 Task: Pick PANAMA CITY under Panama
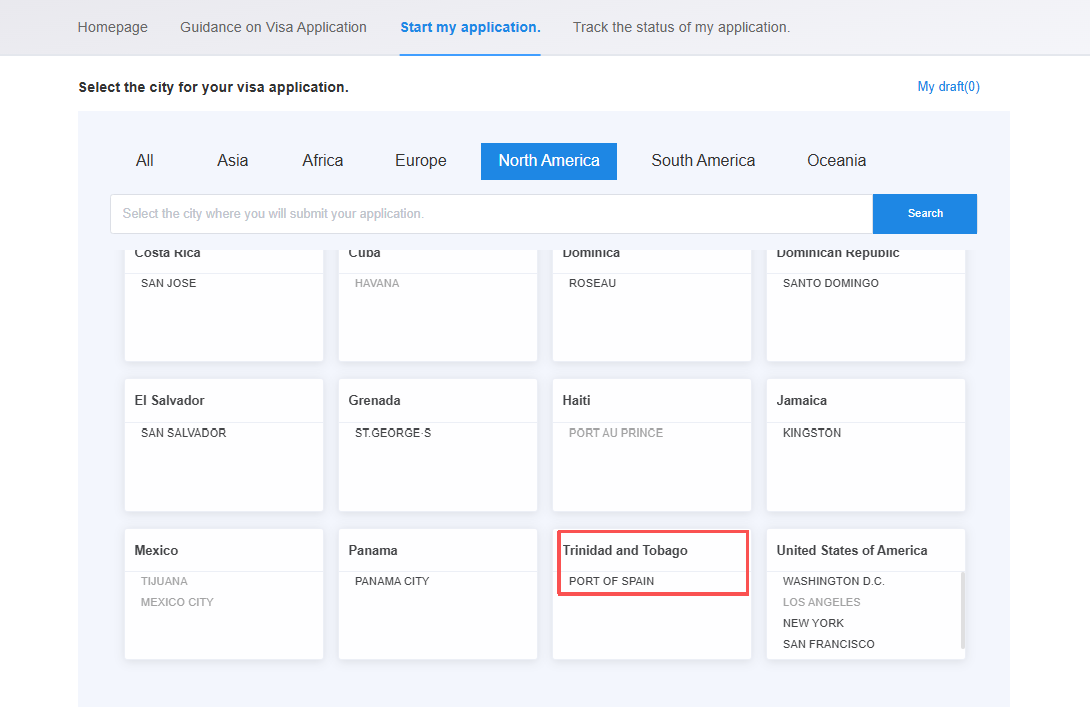pyautogui.click(x=392, y=581)
